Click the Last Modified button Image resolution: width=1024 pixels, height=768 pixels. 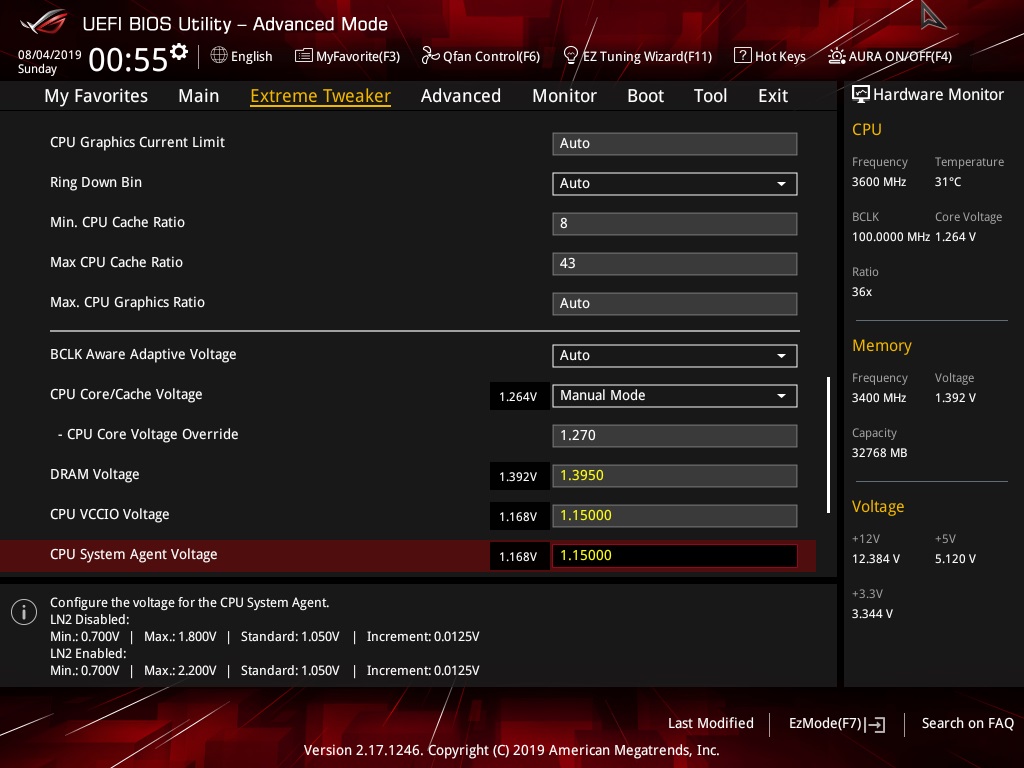click(711, 723)
